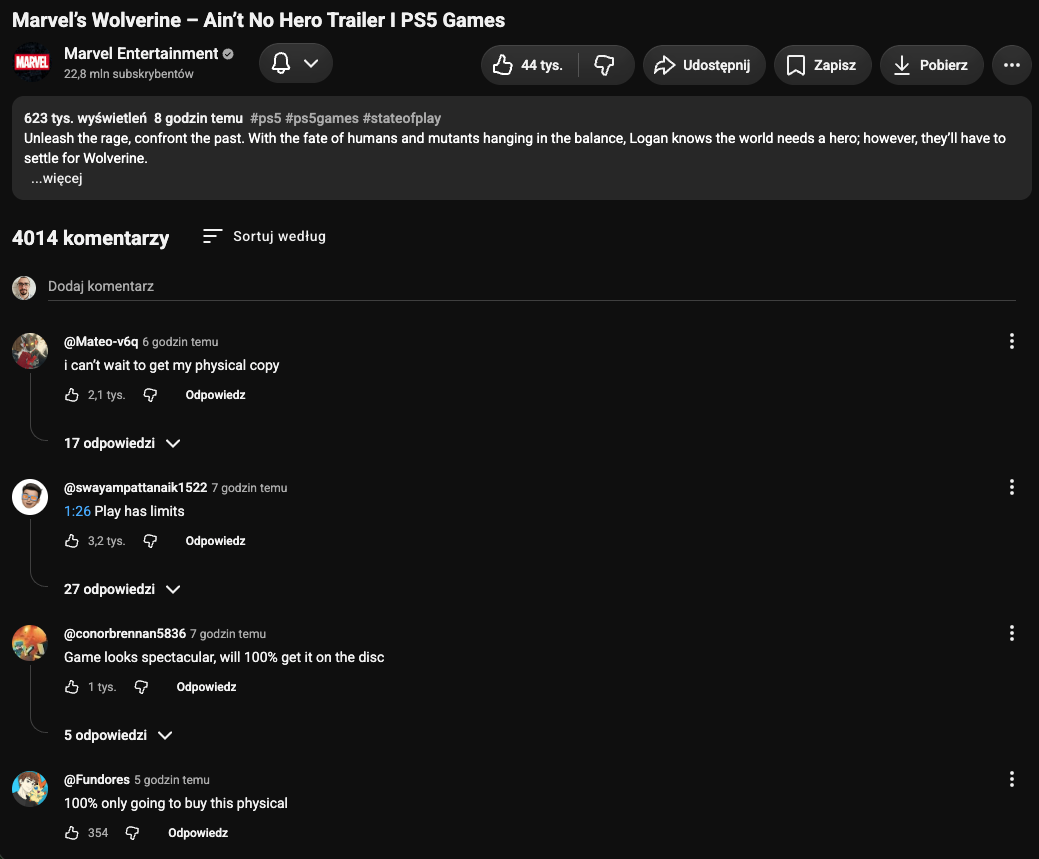This screenshot has width=1039, height=859.
Task: Reply to @conorbrennan5836's comment
Action: [x=206, y=687]
